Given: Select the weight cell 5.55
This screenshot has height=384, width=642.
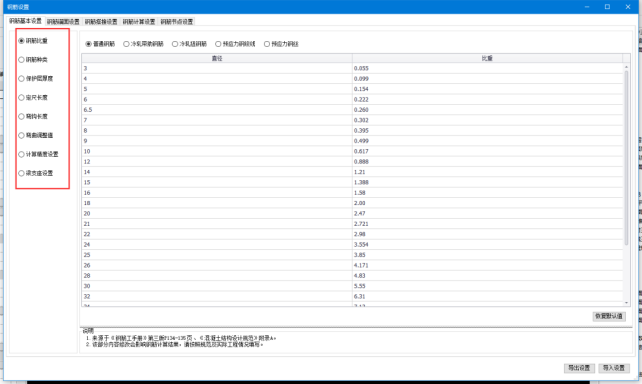Looking at the screenshot, I should [487, 286].
